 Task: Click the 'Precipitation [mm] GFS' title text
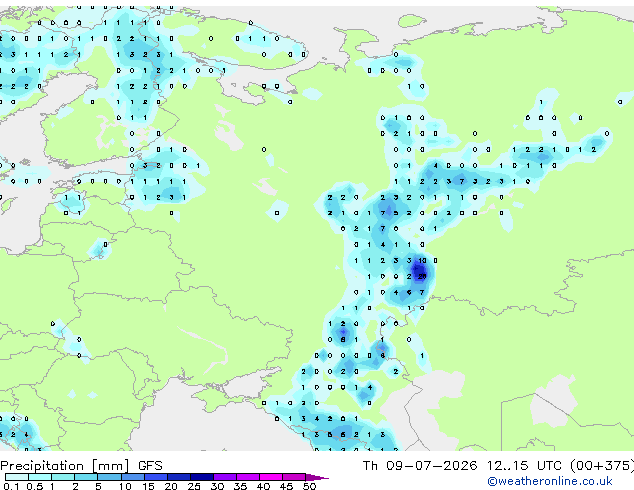tap(81, 466)
